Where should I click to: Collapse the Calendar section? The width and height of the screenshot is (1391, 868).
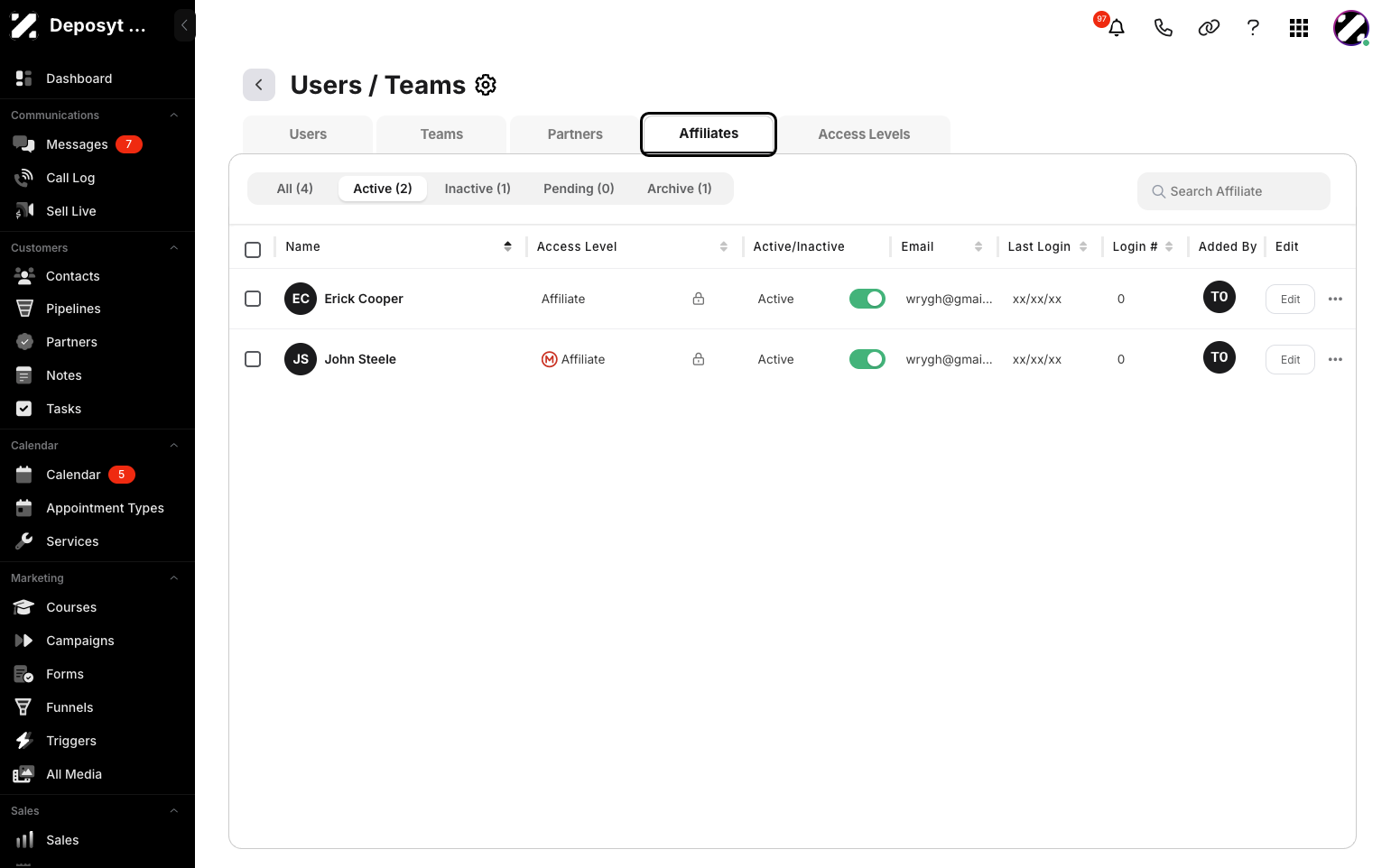click(x=174, y=446)
